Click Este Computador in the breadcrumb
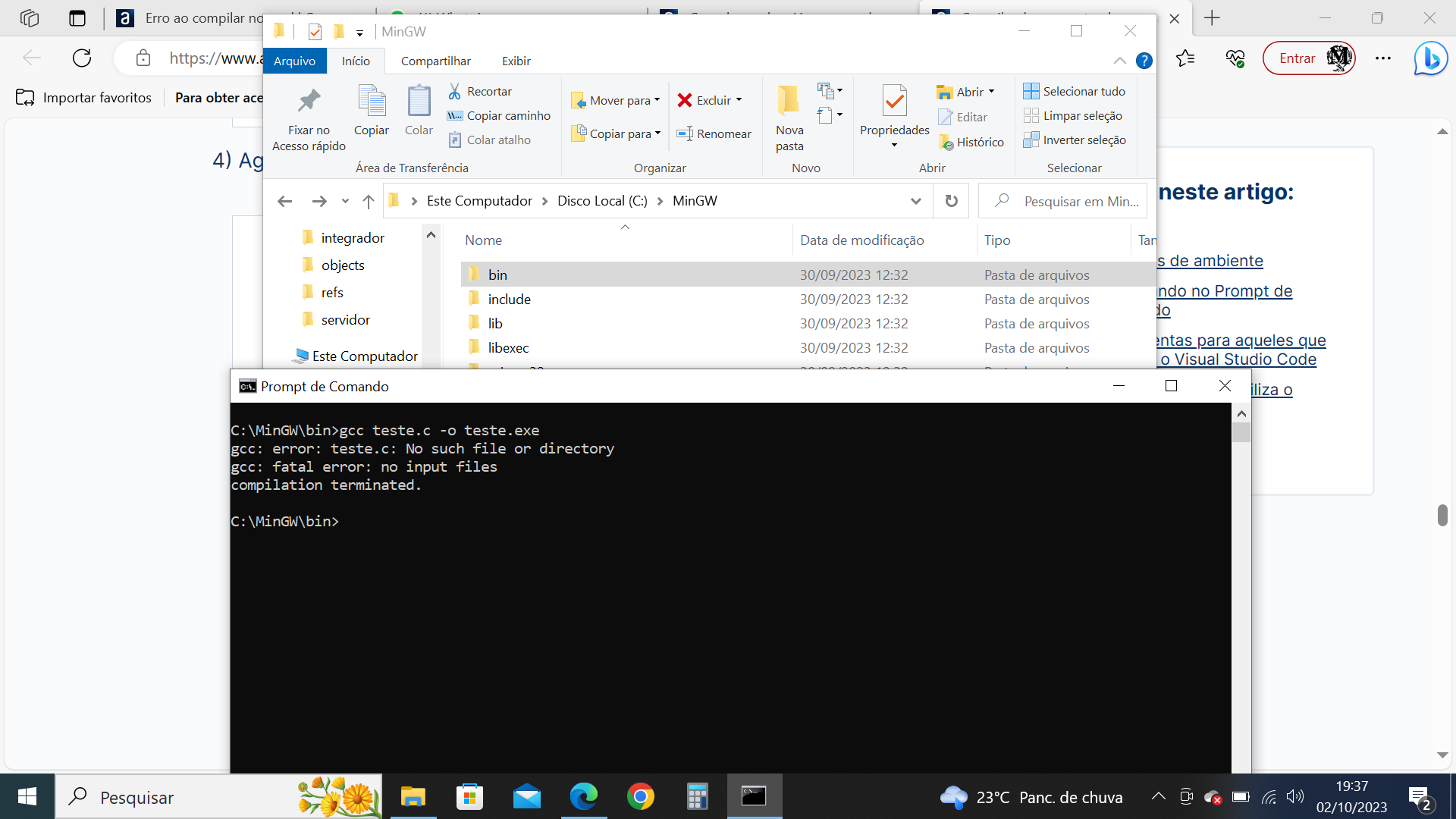This screenshot has height=819, width=1456. click(x=479, y=201)
